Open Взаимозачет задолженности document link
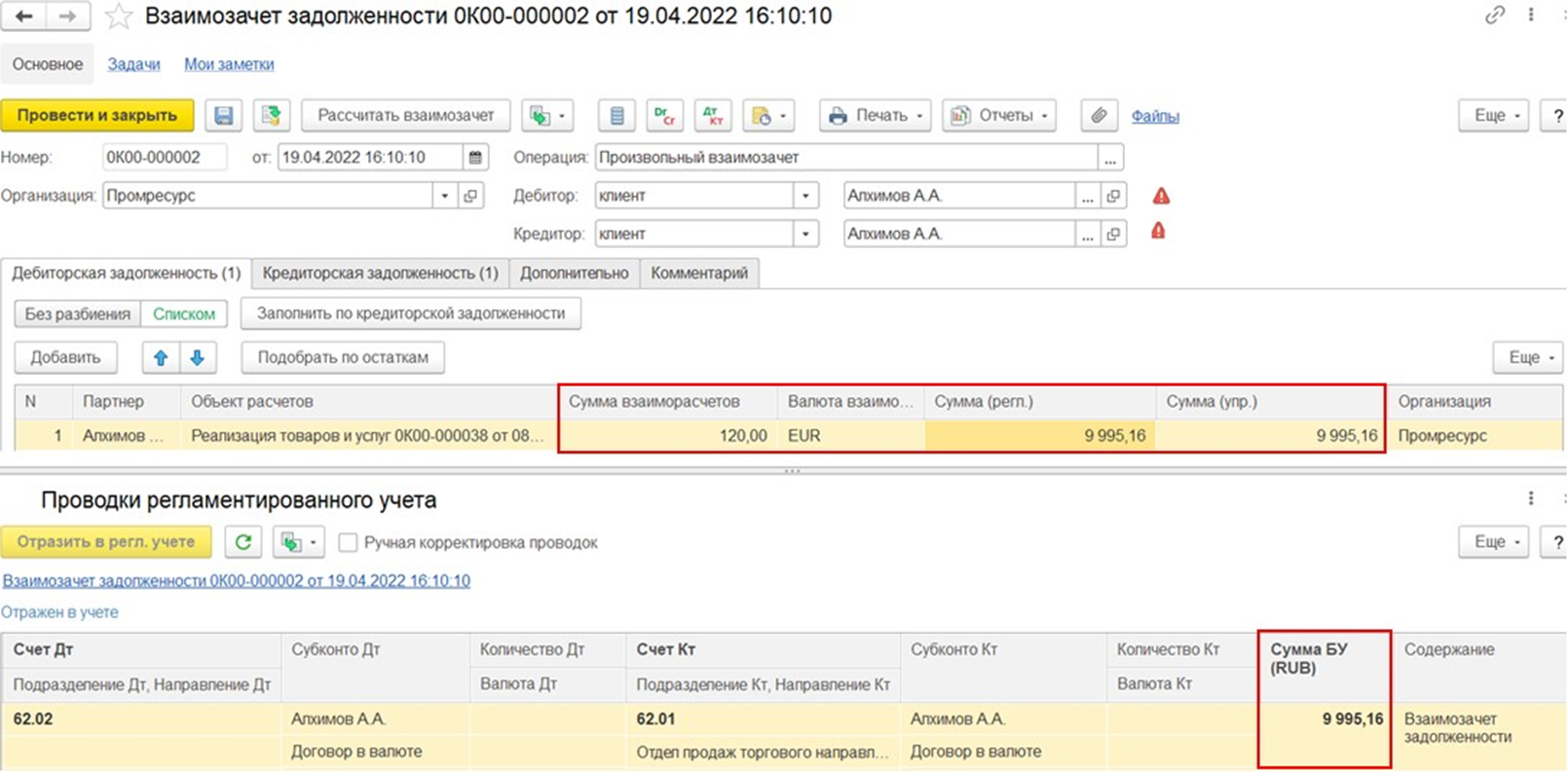 236,581
